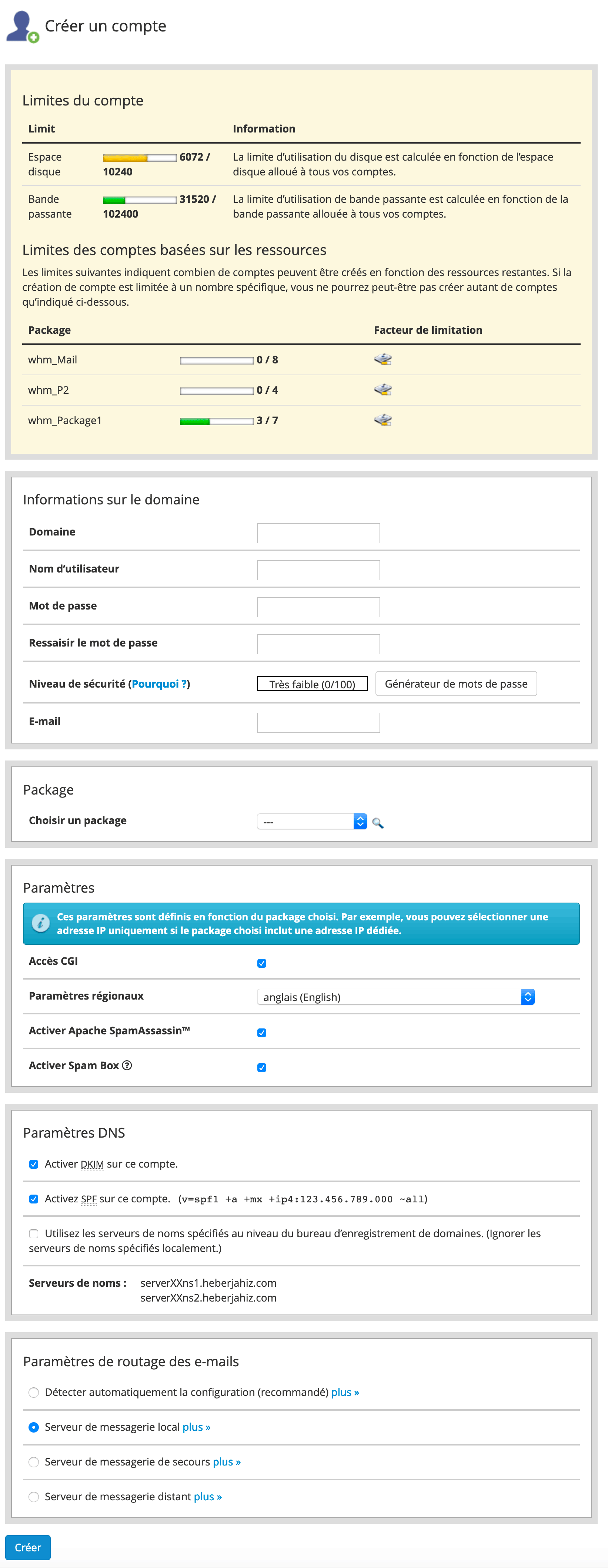Click the whm_Mail progress bar
608x1568 pixels.
click(216, 360)
